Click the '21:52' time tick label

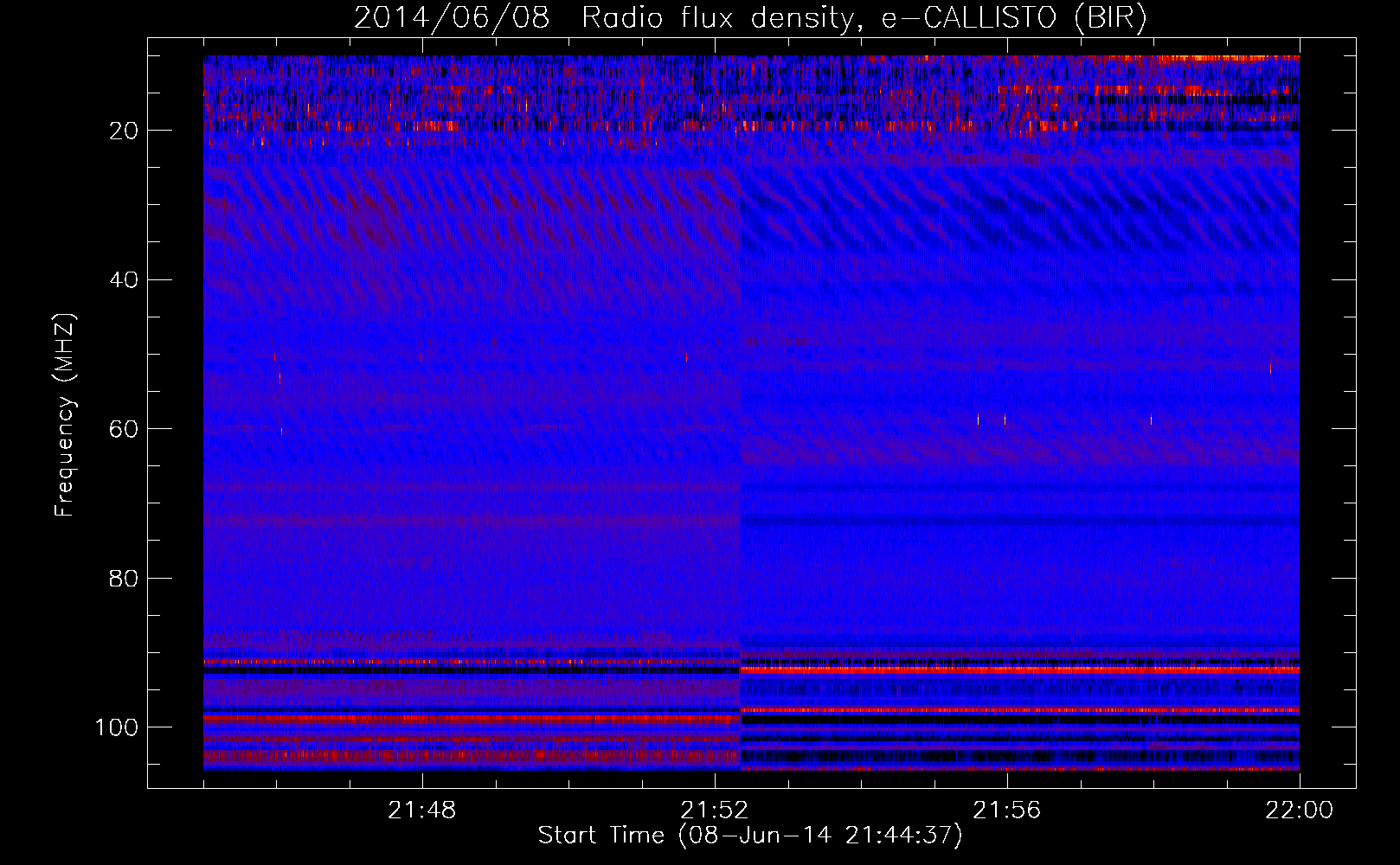(714, 811)
